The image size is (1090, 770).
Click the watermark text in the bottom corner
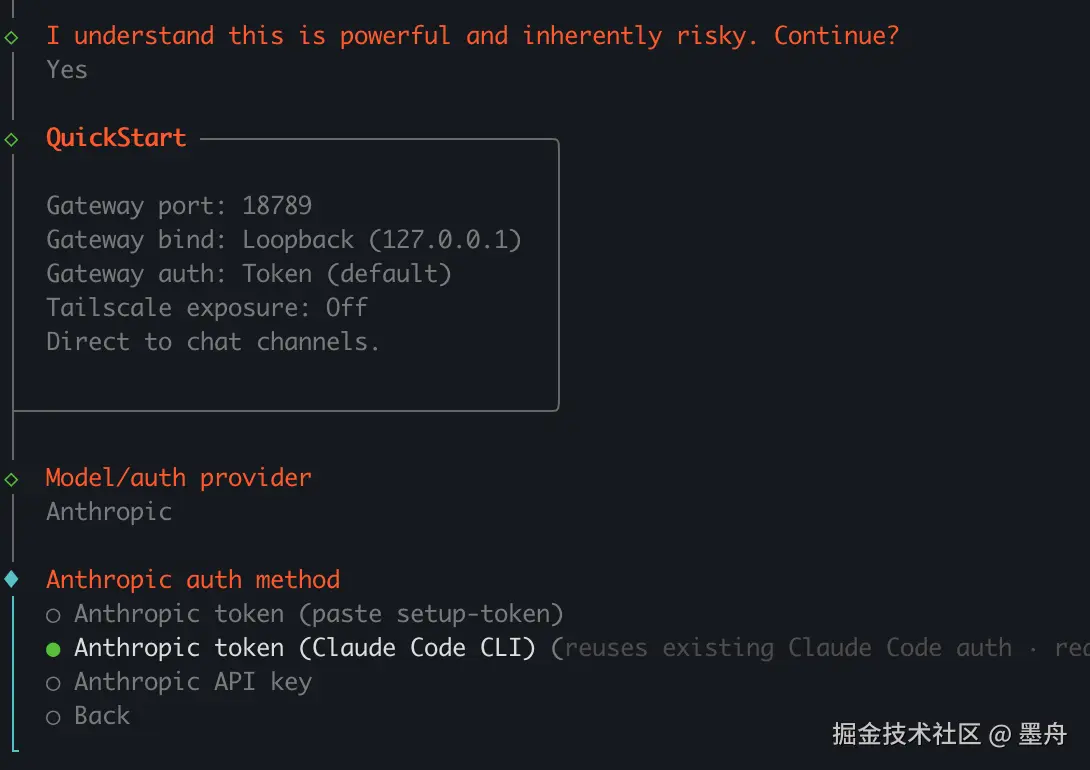[949, 734]
